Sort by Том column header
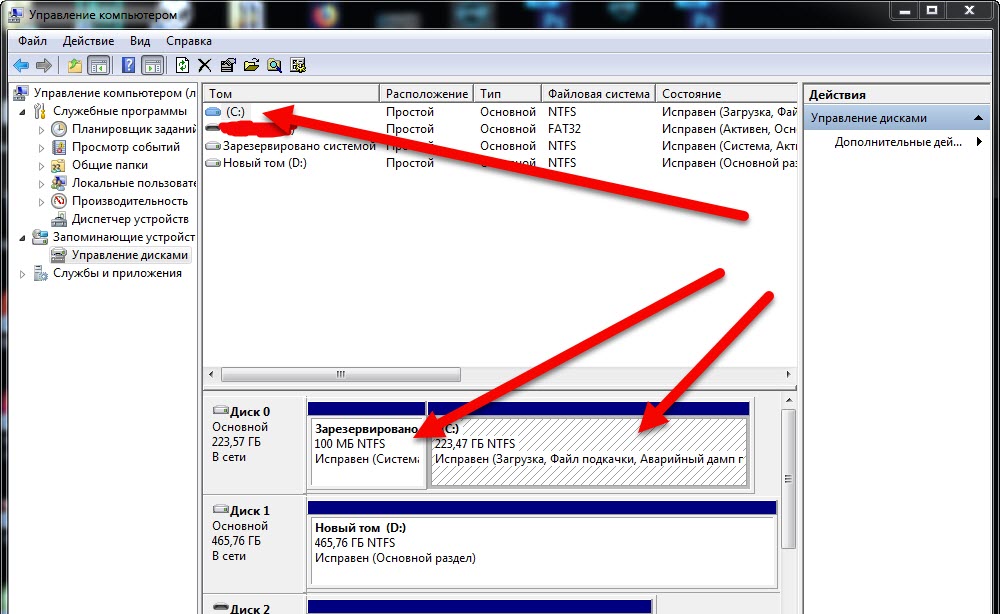 pos(291,94)
